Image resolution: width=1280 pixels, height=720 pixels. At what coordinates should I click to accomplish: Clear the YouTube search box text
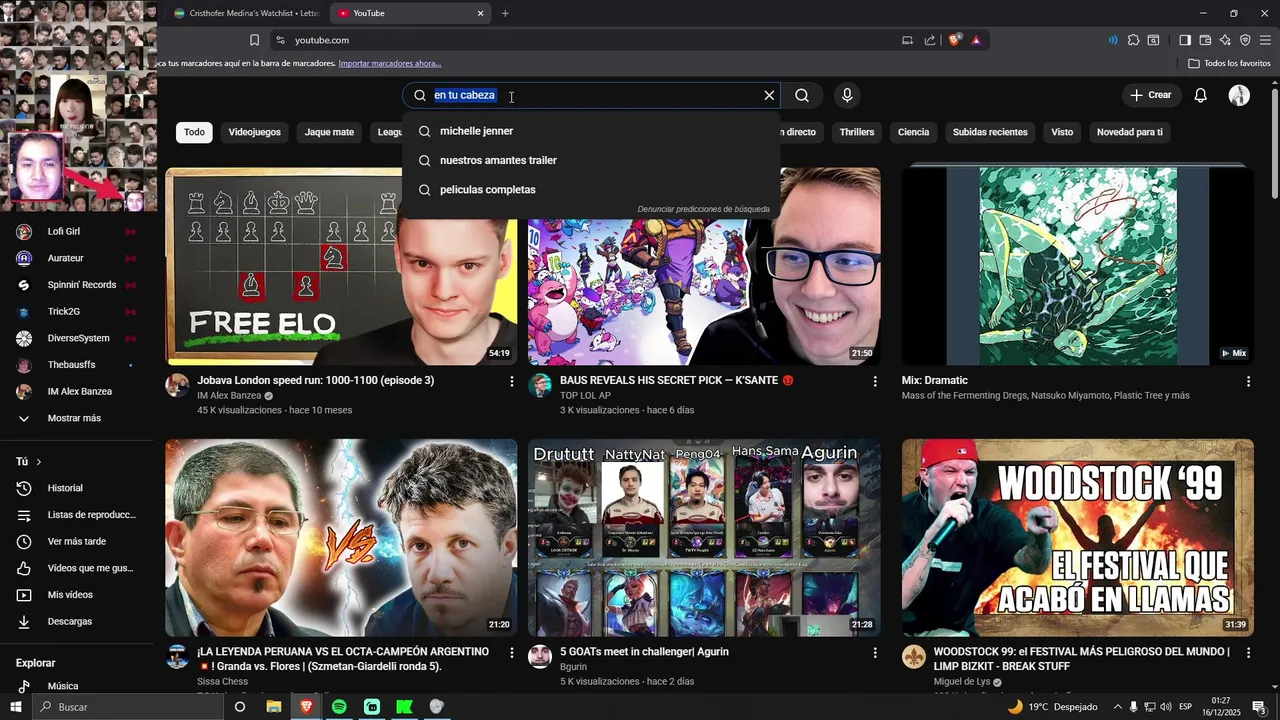[x=769, y=95]
